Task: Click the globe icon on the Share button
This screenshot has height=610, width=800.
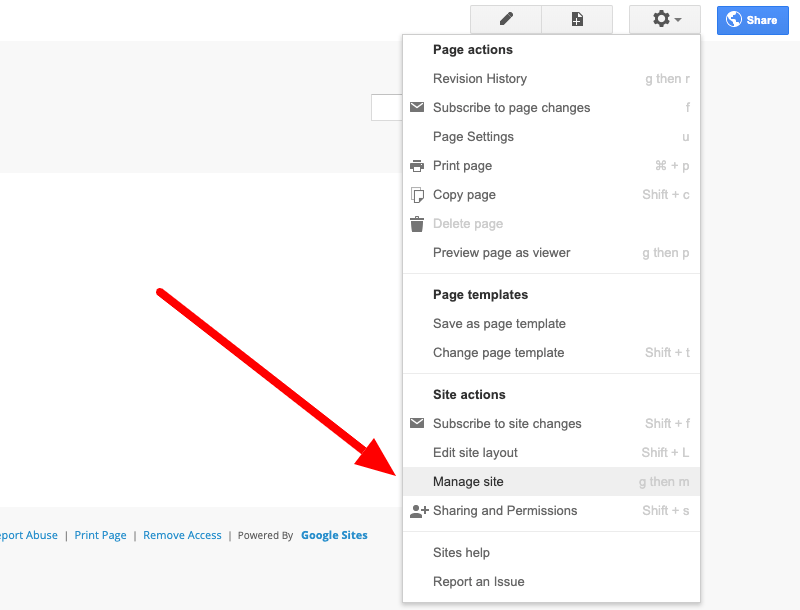Action: tap(735, 20)
